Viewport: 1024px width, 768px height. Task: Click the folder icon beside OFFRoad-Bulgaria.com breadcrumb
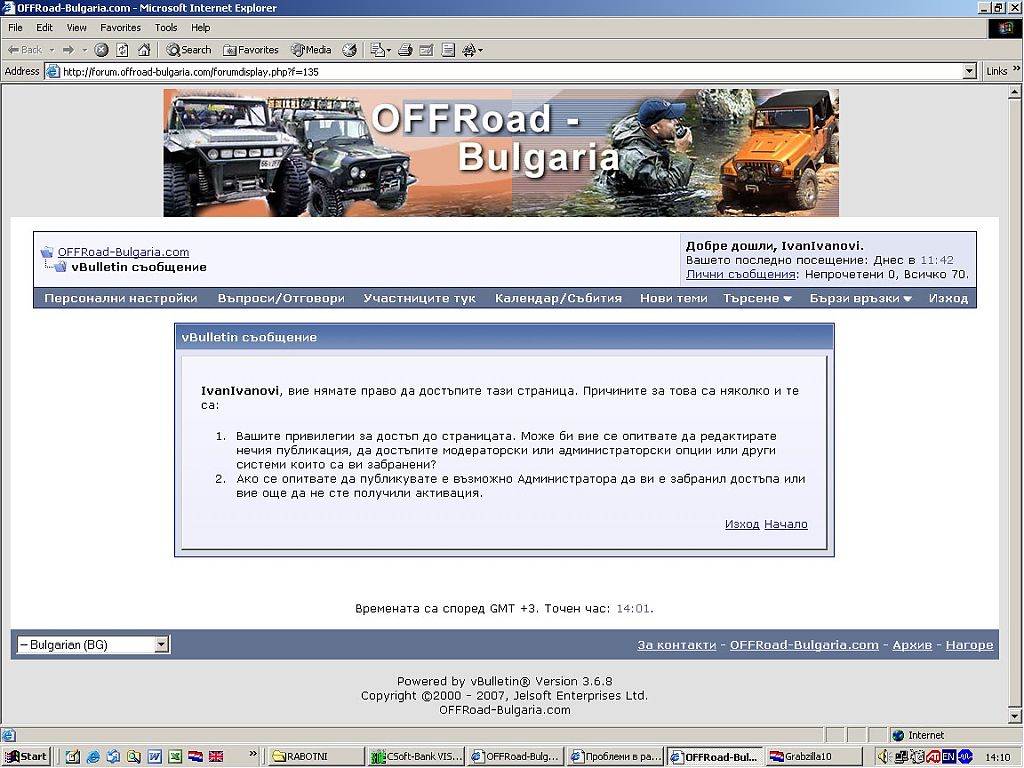[46, 252]
